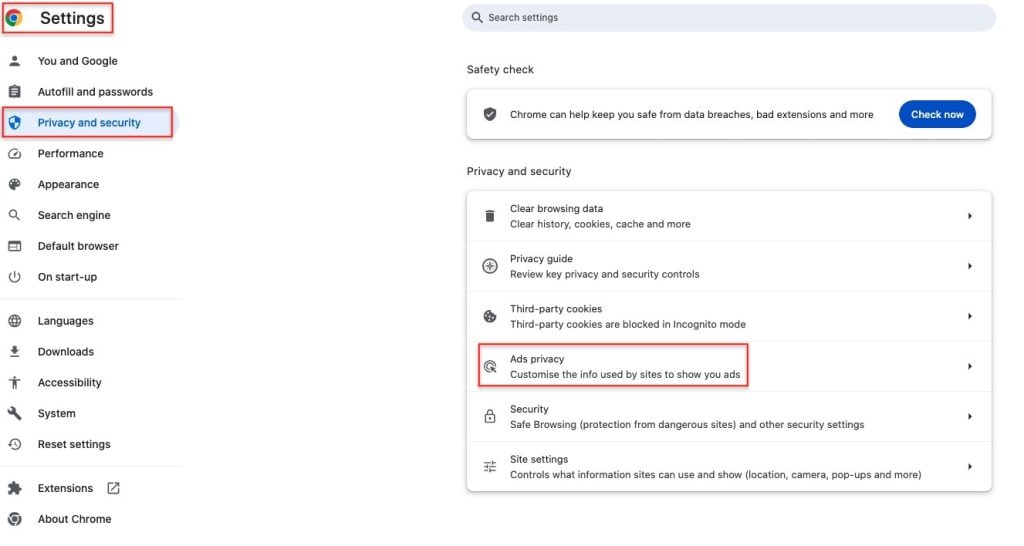
Task: Expand the Security row arrow
Action: (969, 417)
